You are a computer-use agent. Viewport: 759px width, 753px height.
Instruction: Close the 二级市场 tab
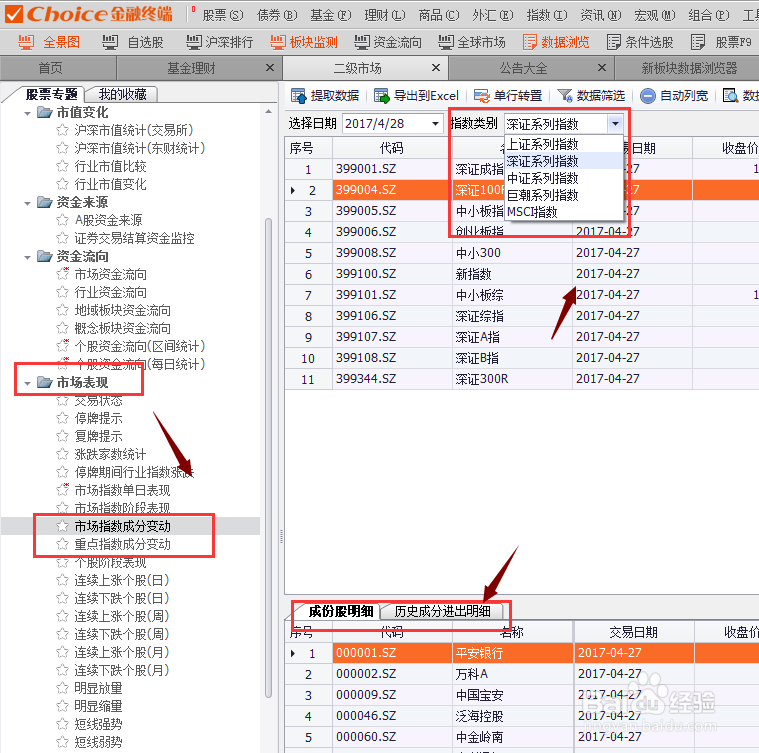[436, 68]
